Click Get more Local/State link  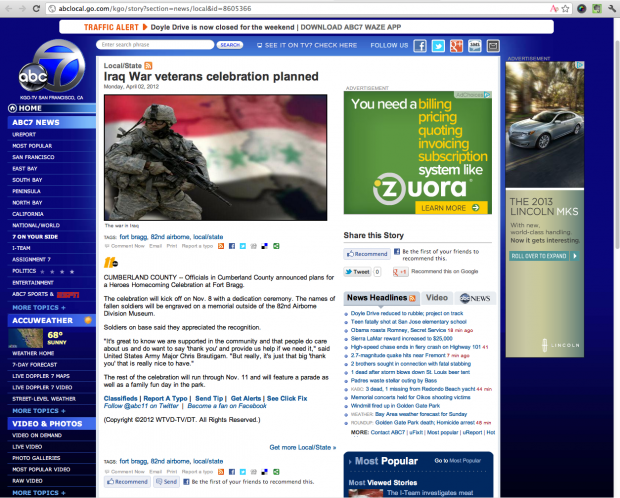pos(302,447)
